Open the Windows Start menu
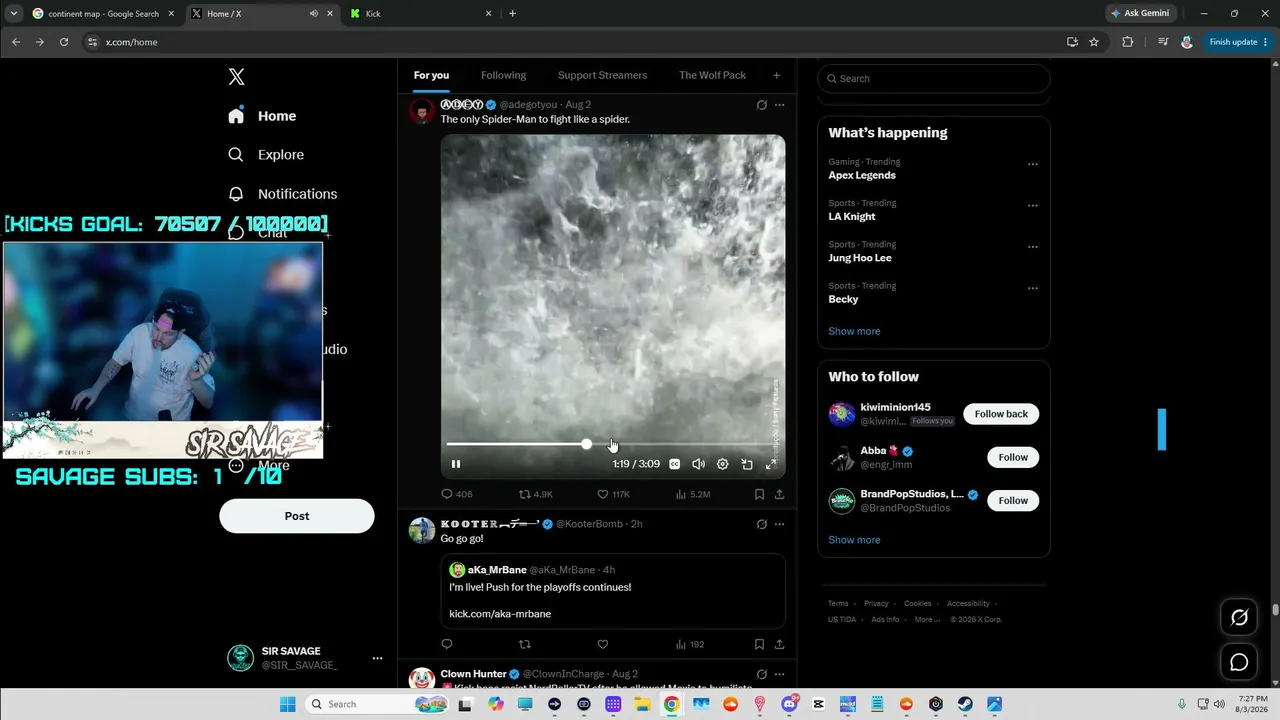The image size is (1280, 720). (x=287, y=704)
